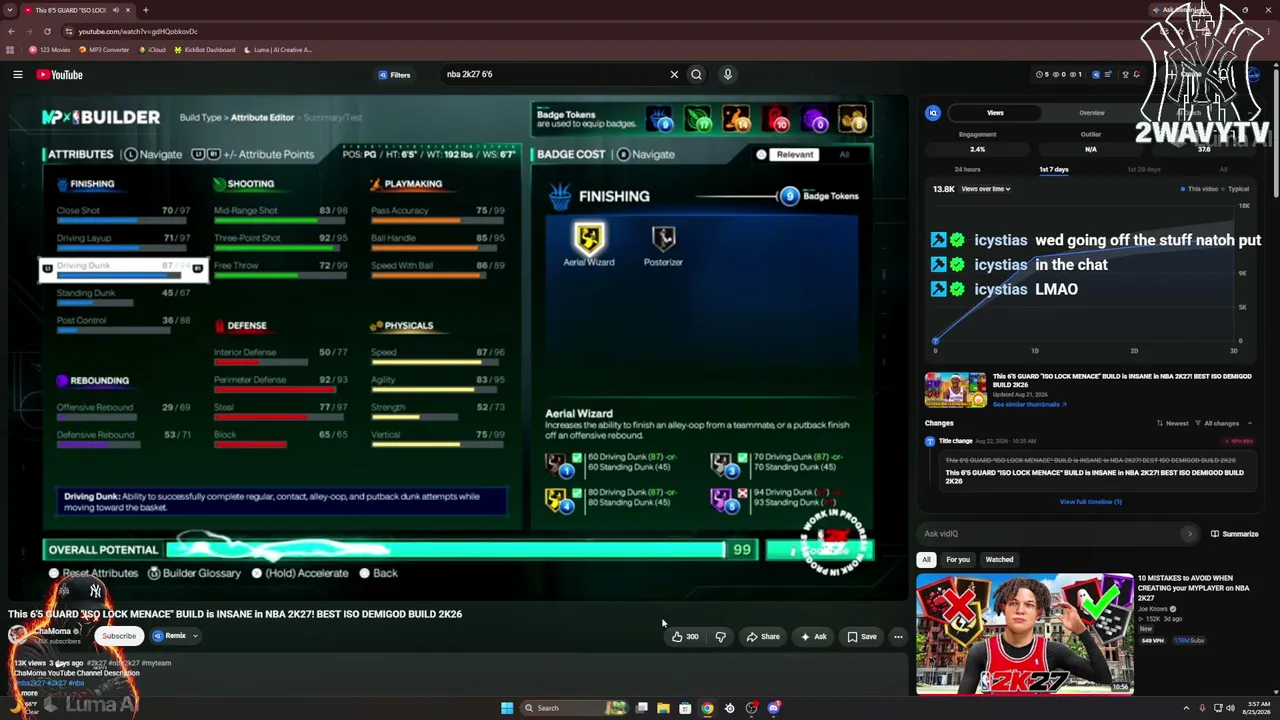Select the All recommendations chip
The image size is (1280, 720).
click(927, 560)
